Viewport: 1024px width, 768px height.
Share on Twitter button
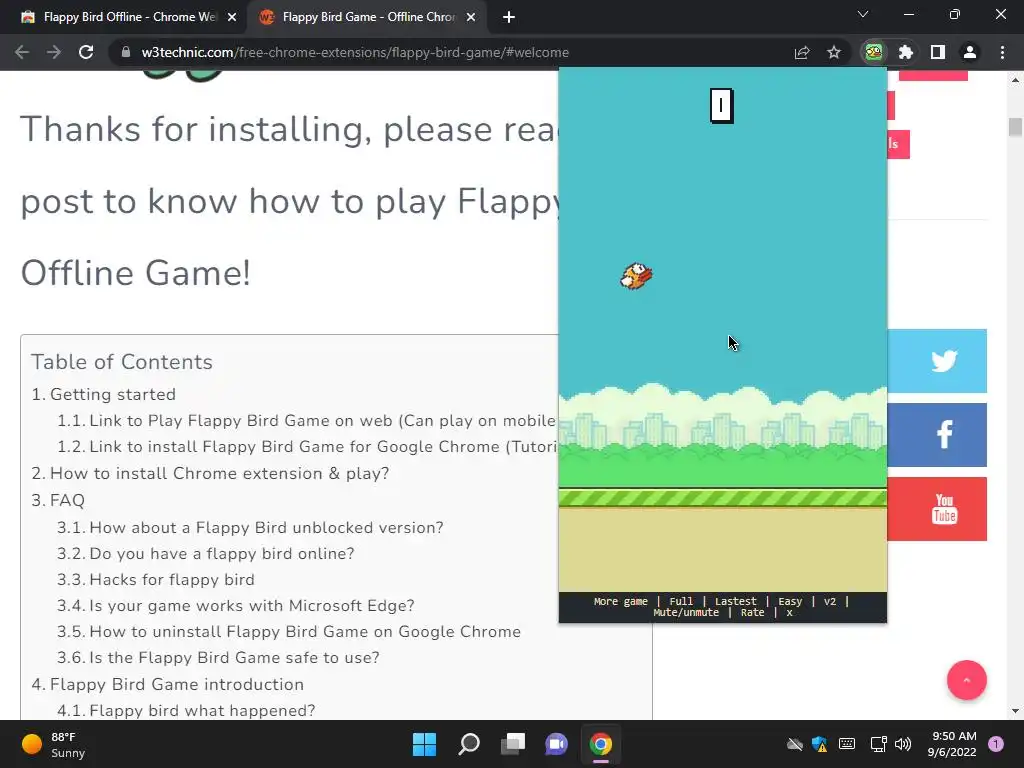(x=937, y=361)
